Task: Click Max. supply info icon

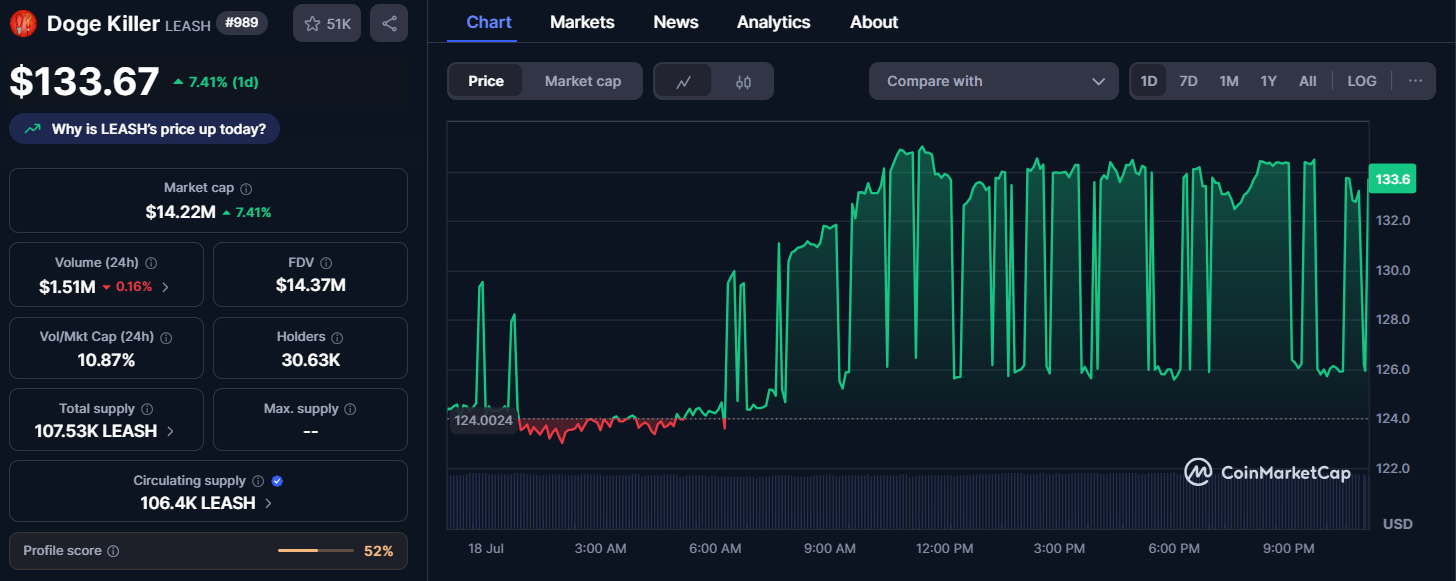Action: (x=350, y=409)
